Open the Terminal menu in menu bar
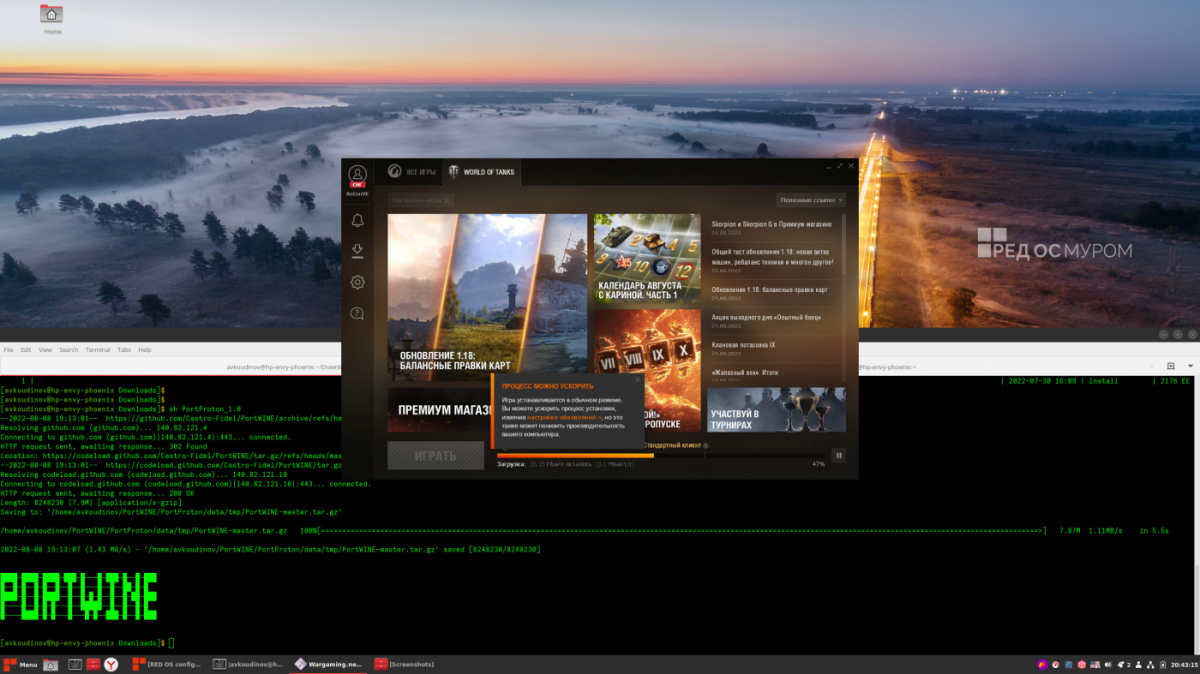The image size is (1200, 674). pos(97,350)
